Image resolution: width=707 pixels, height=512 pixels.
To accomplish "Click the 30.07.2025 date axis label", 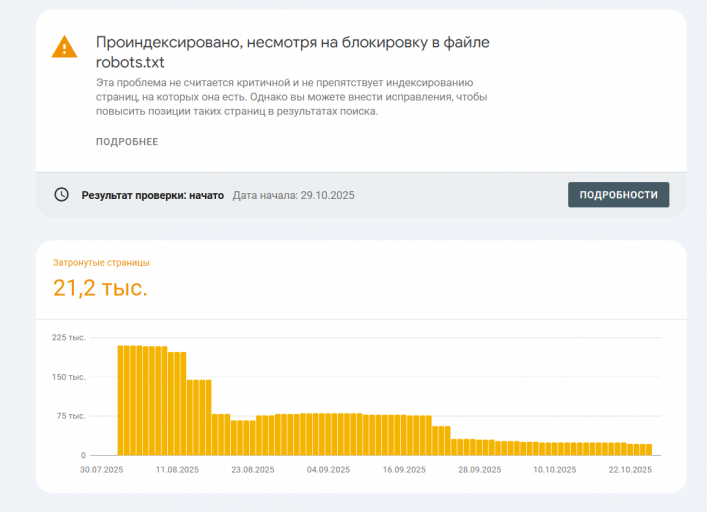I will click(101, 470).
